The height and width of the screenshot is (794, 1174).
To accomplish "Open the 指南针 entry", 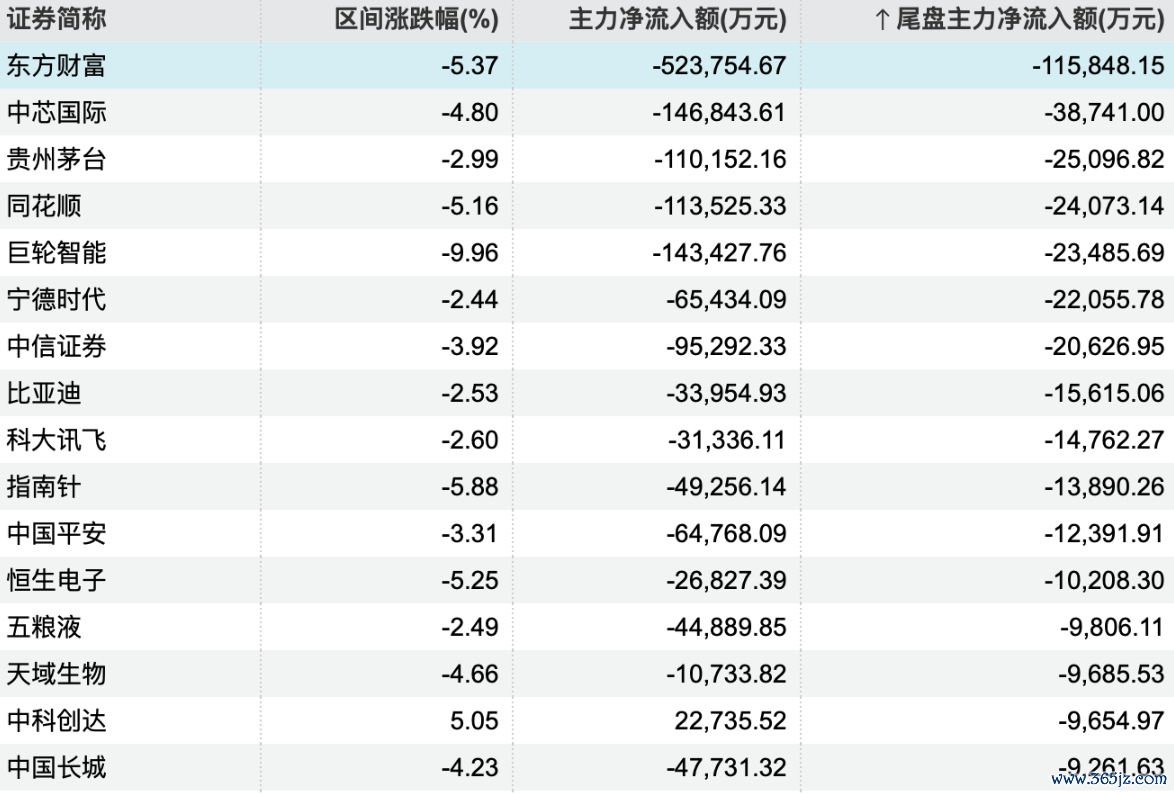I will click(x=44, y=486).
